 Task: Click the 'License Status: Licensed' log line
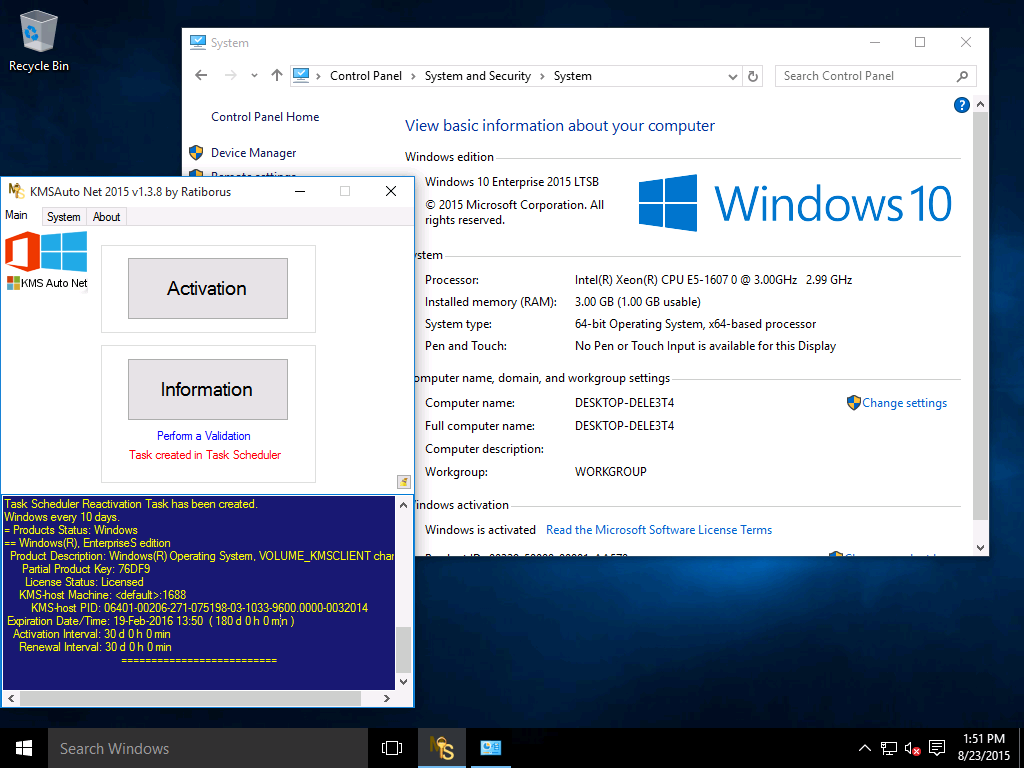pos(84,582)
